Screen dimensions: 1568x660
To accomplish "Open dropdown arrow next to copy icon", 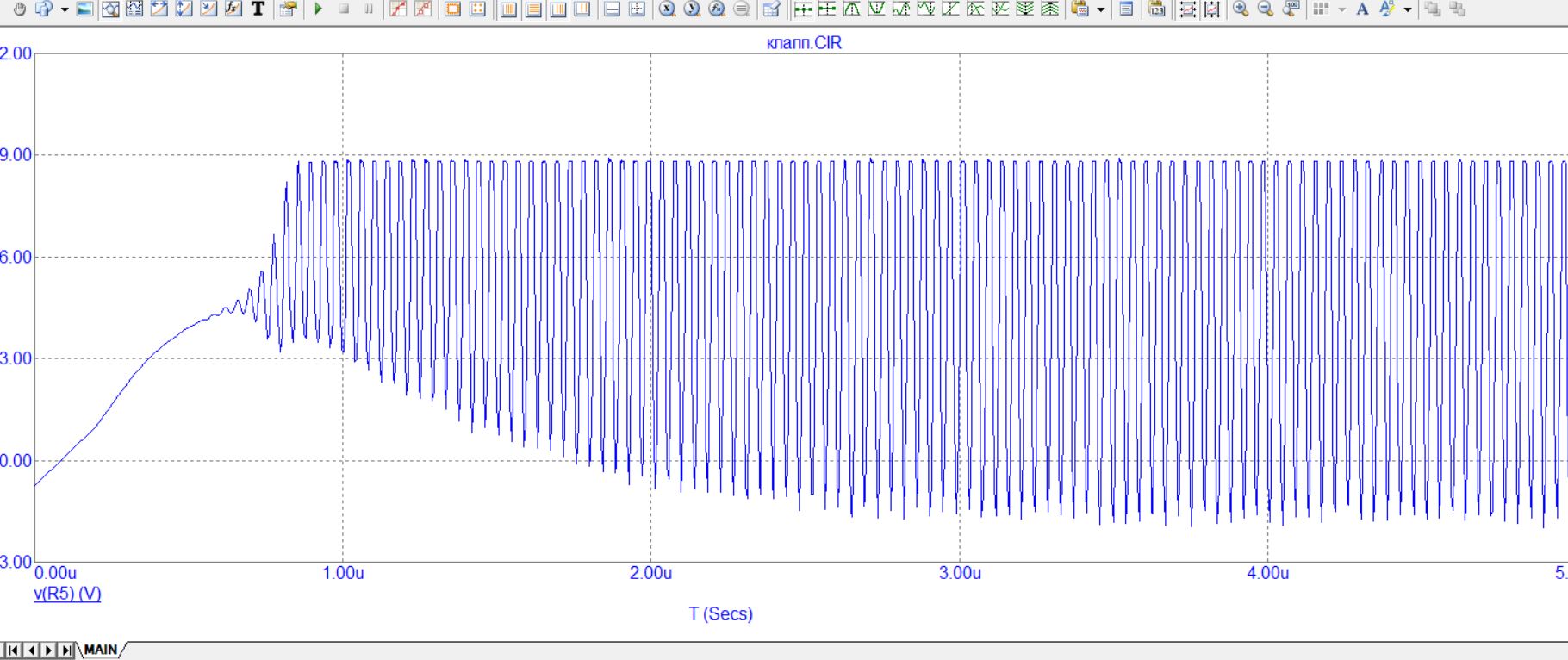I will pyautogui.click(x=65, y=9).
